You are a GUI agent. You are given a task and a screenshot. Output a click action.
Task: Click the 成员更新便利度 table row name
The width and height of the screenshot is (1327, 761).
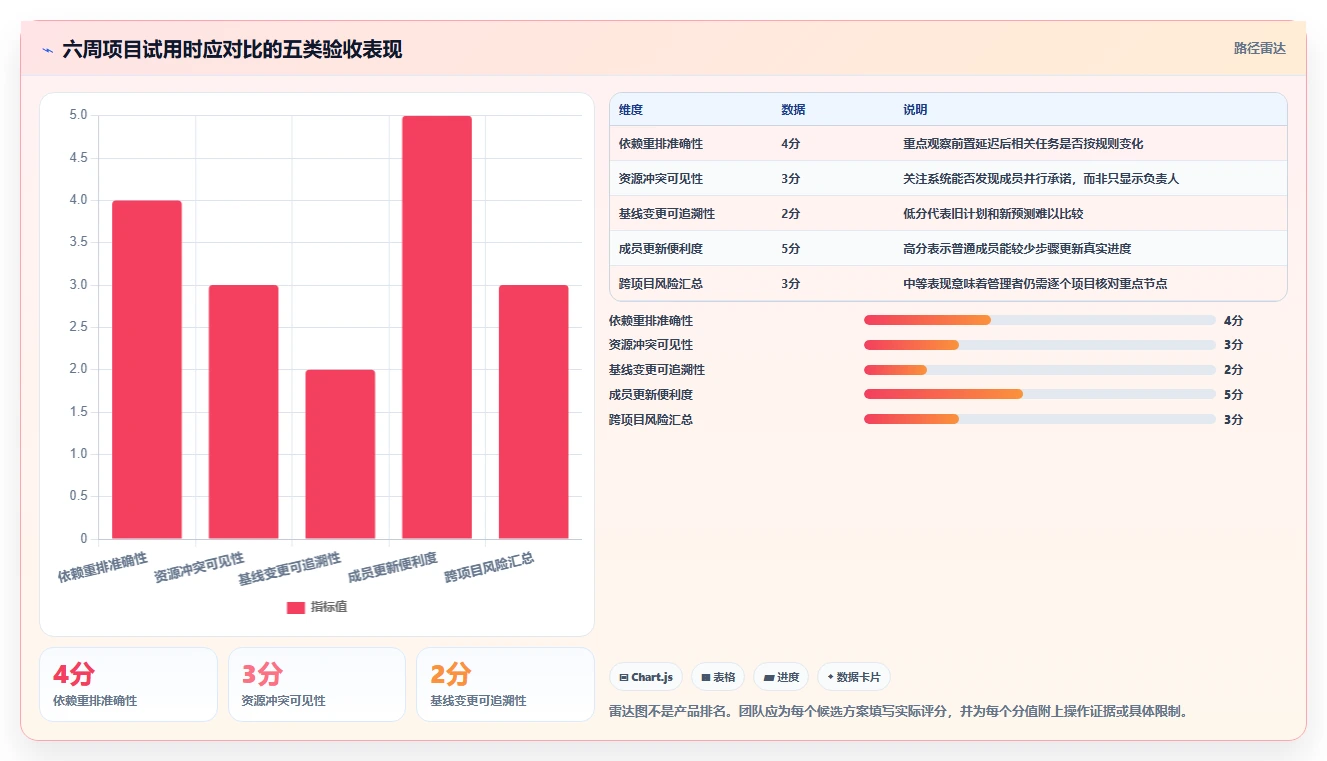pos(661,249)
